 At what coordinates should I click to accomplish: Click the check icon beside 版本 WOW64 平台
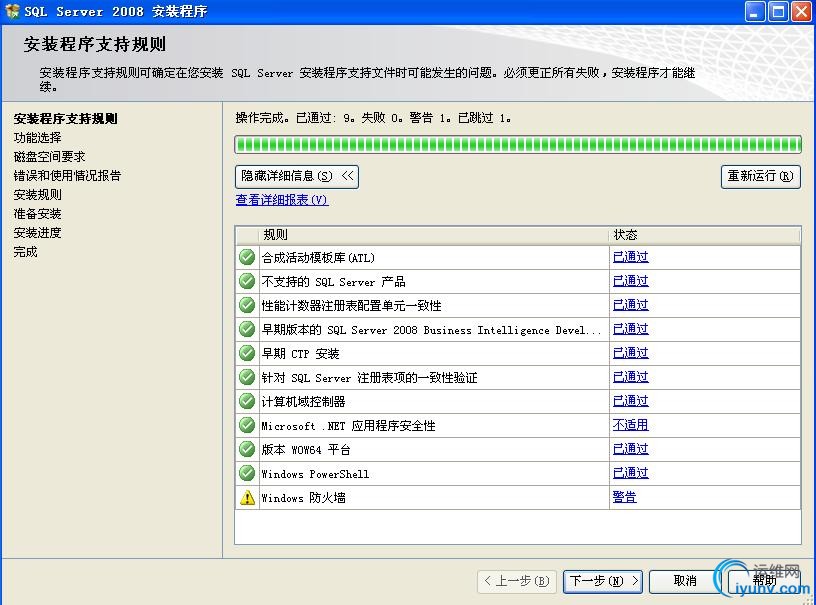tap(247, 449)
